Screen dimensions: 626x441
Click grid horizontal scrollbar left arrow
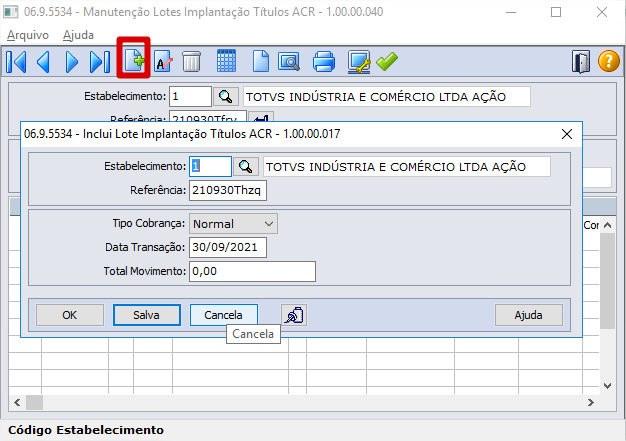(x=17, y=403)
